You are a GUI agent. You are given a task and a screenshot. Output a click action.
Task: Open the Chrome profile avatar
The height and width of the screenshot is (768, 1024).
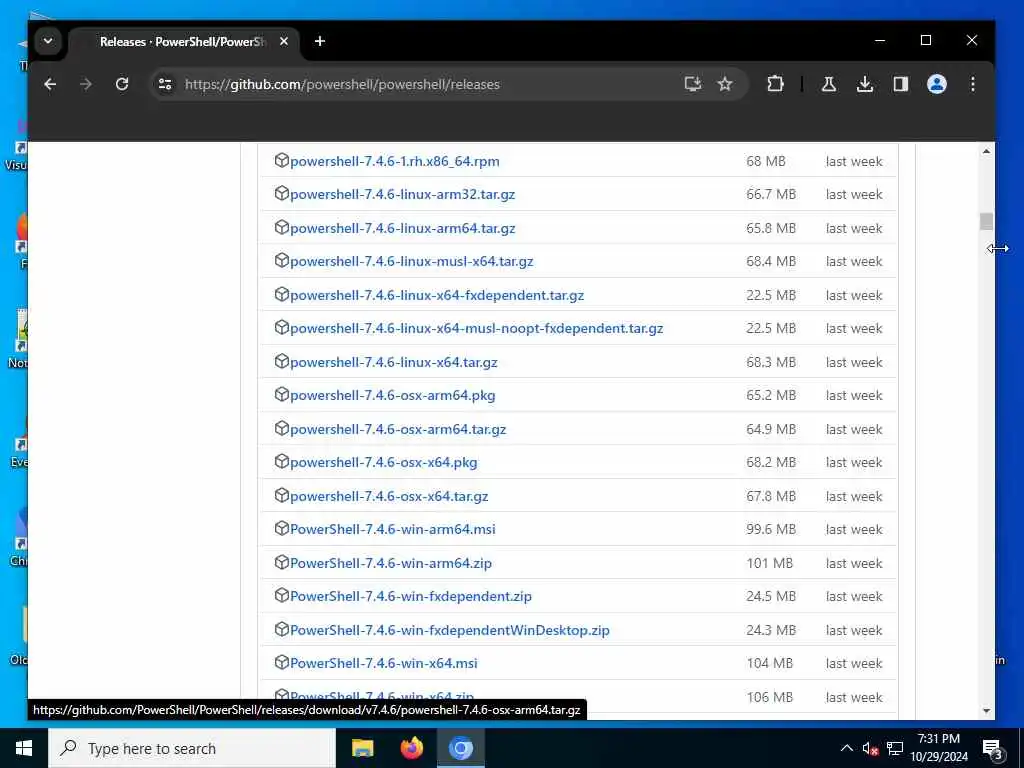[936, 84]
